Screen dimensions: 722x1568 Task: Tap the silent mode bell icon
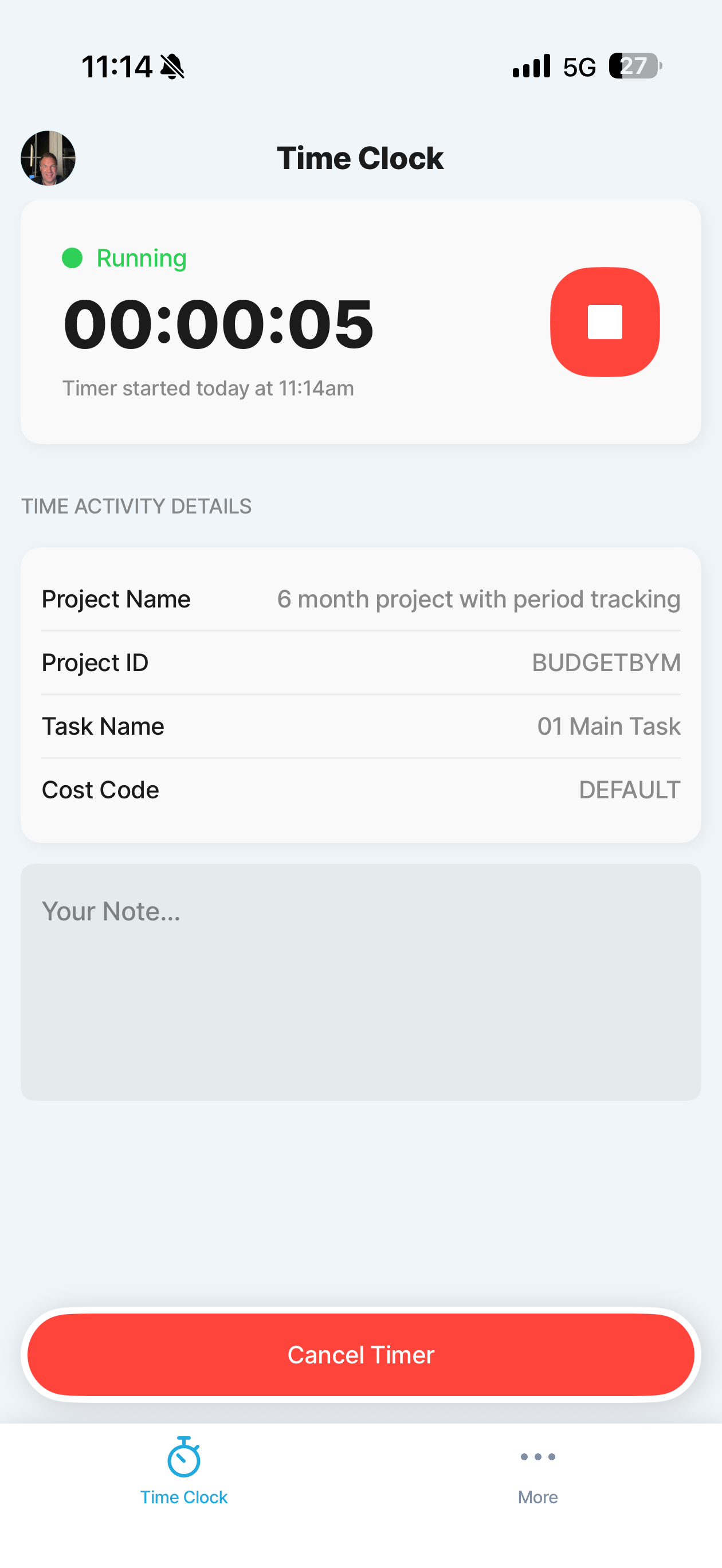(x=172, y=66)
